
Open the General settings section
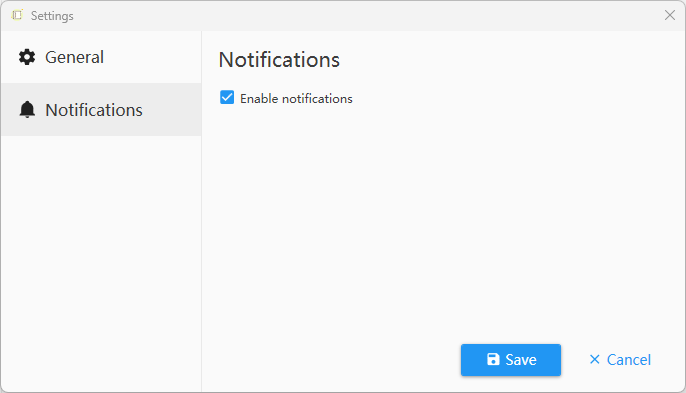(x=101, y=57)
